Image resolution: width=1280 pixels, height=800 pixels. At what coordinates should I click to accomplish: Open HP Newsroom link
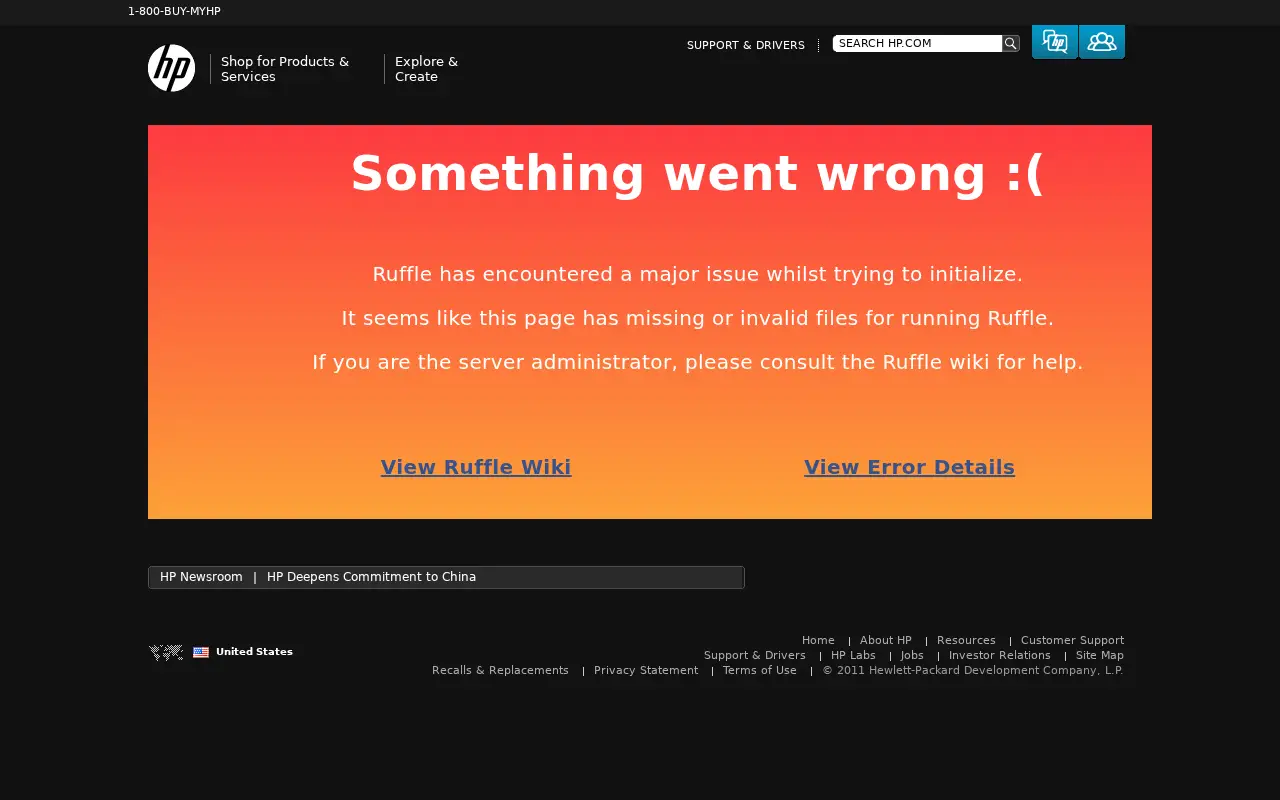(201, 577)
